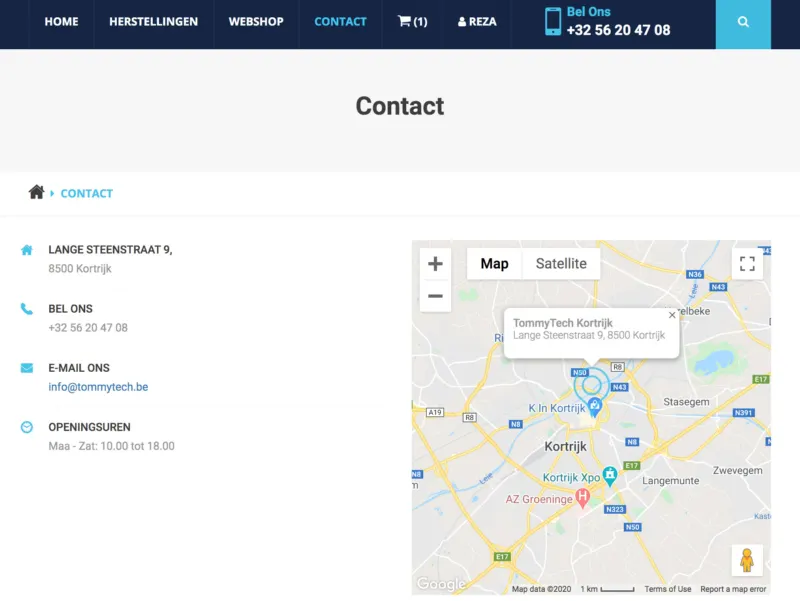This screenshot has height=601, width=800.
Task: Click the 8500 Kortrijk address line
Action: (x=80, y=268)
